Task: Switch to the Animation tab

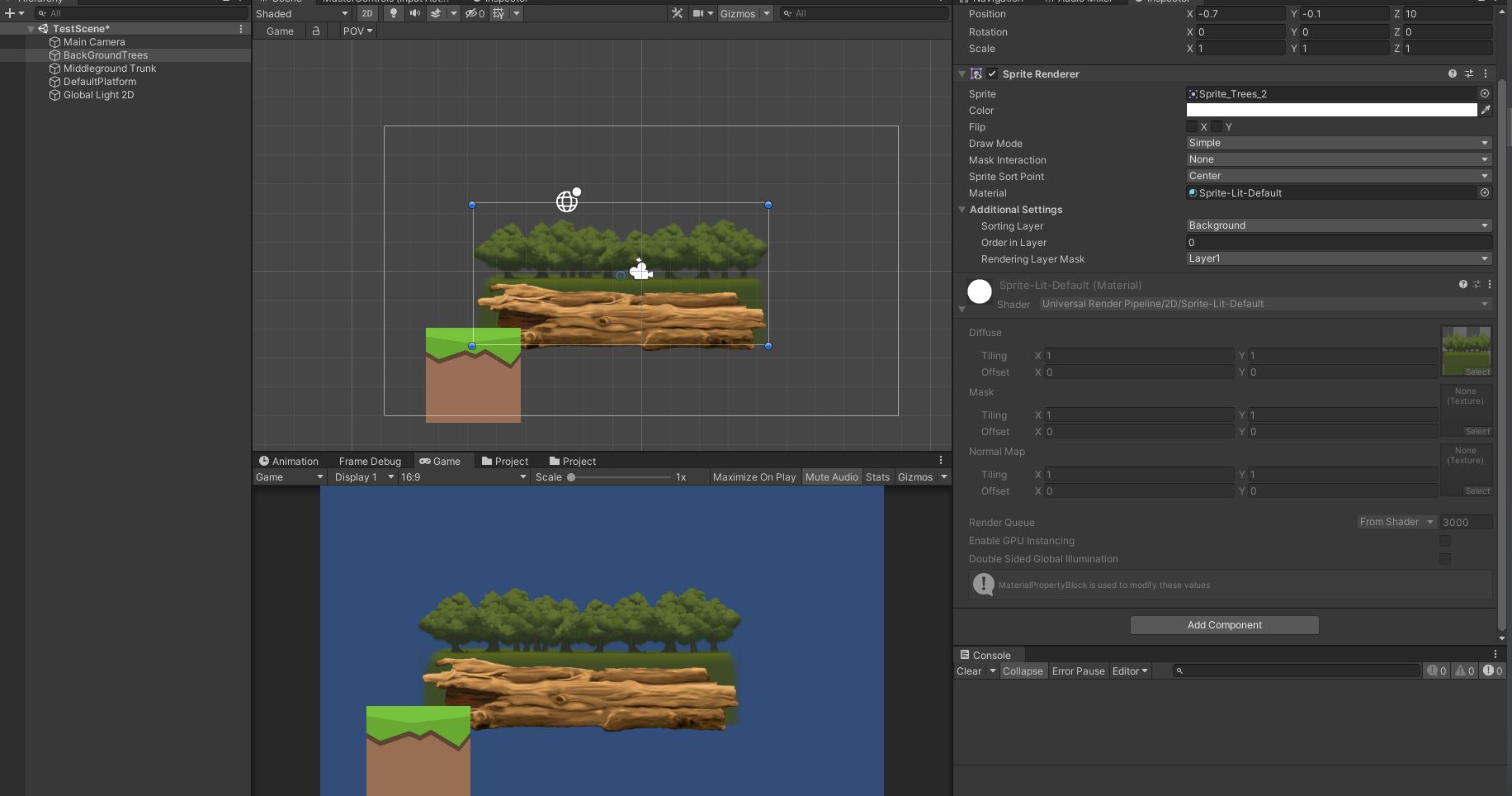Action: coord(288,461)
